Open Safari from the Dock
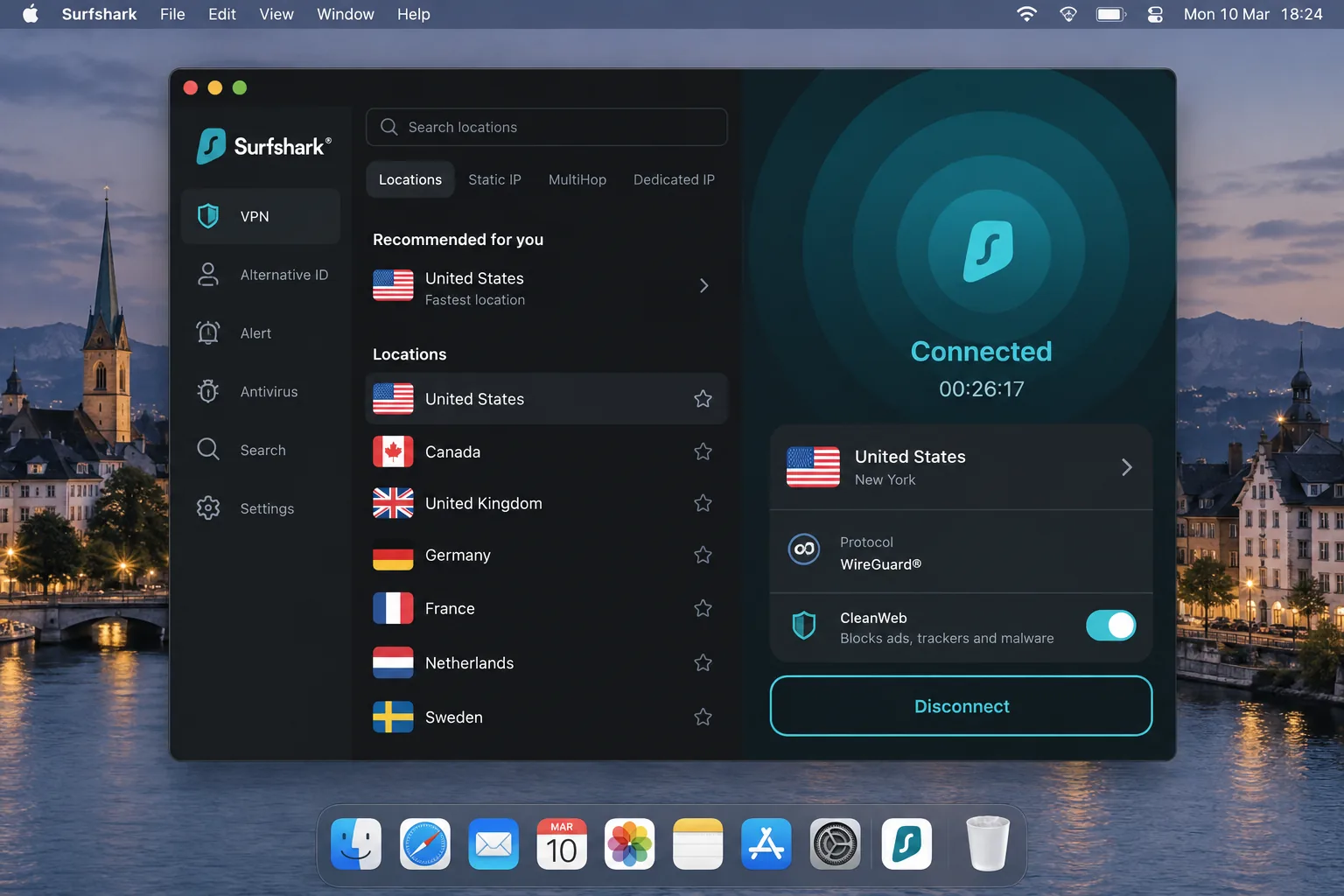The width and height of the screenshot is (1344, 896). (425, 844)
